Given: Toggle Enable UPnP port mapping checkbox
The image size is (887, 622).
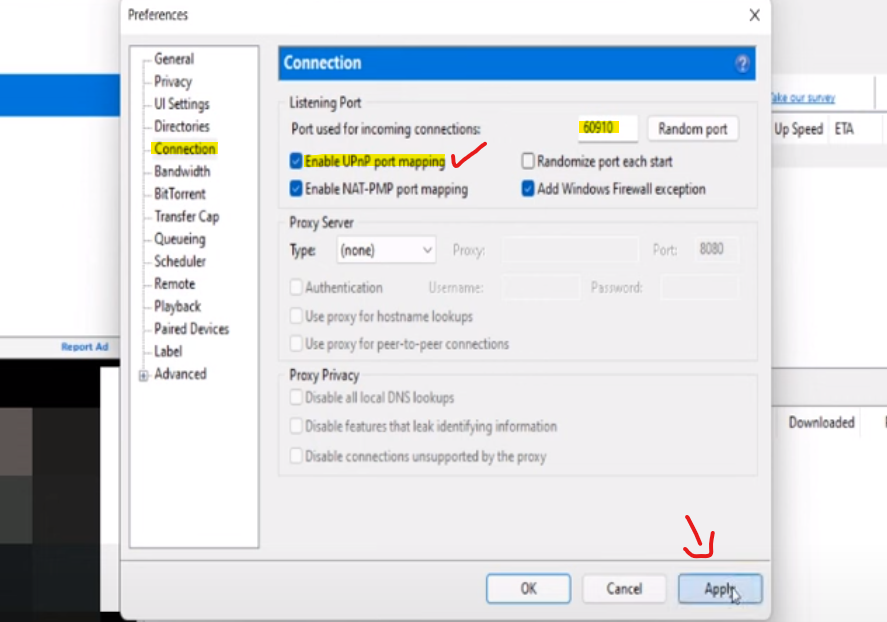Looking at the screenshot, I should click(x=296, y=161).
